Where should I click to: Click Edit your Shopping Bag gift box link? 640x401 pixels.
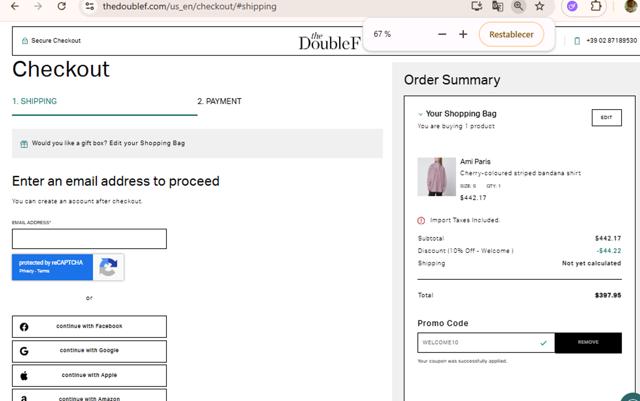(x=147, y=143)
